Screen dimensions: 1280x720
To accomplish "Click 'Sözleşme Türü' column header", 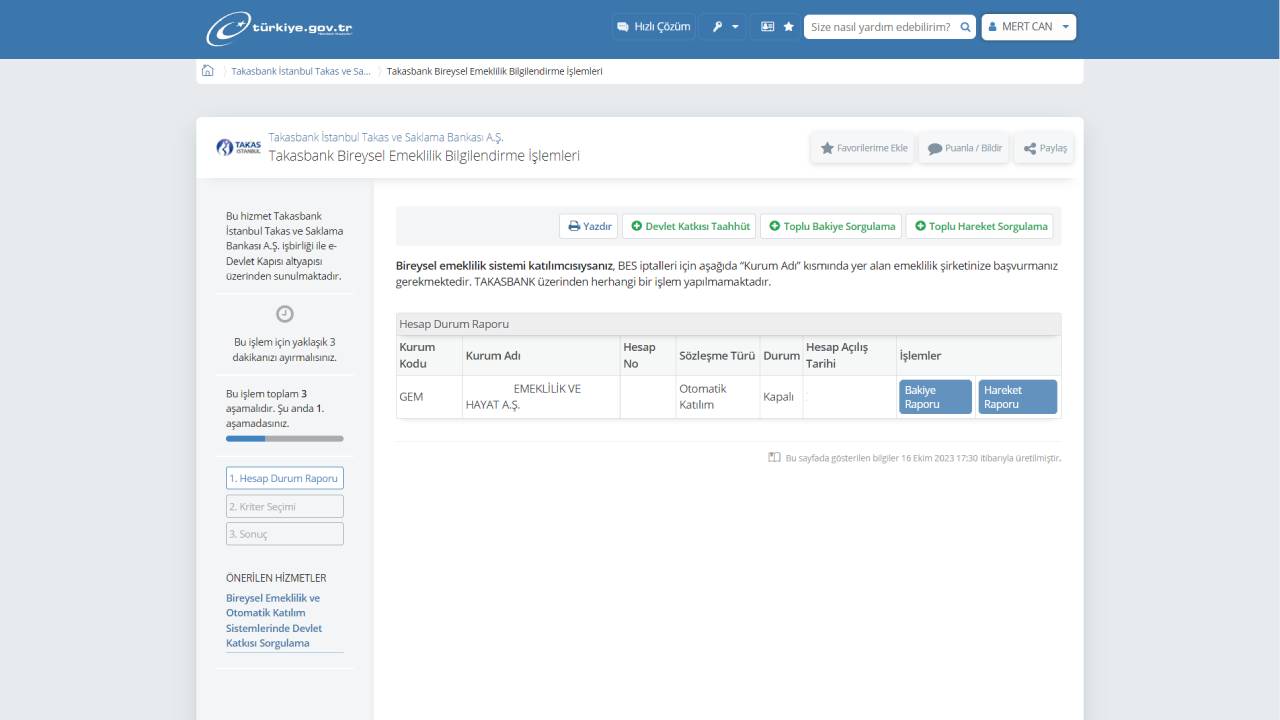I will 717,355.
